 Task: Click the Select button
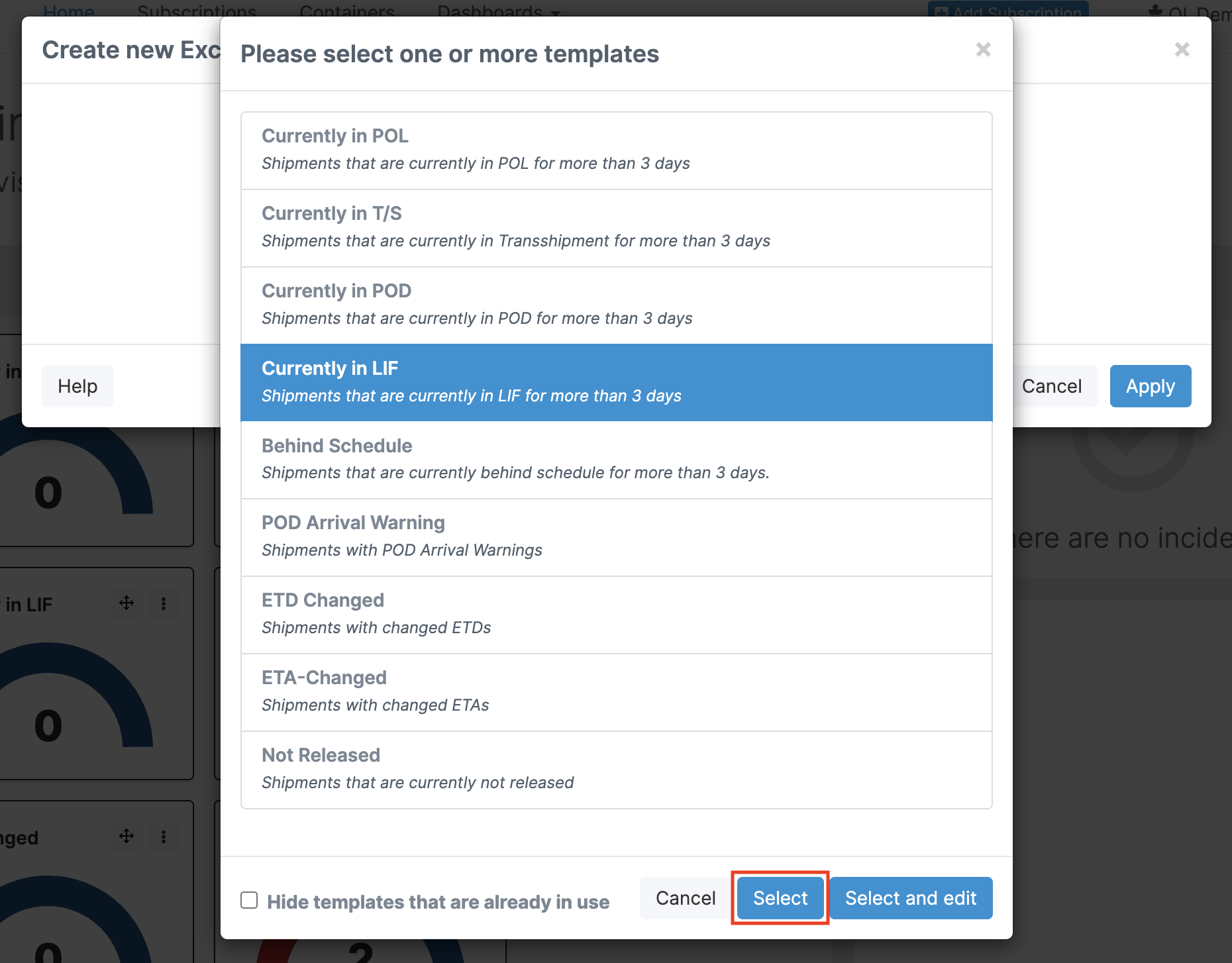click(x=780, y=898)
